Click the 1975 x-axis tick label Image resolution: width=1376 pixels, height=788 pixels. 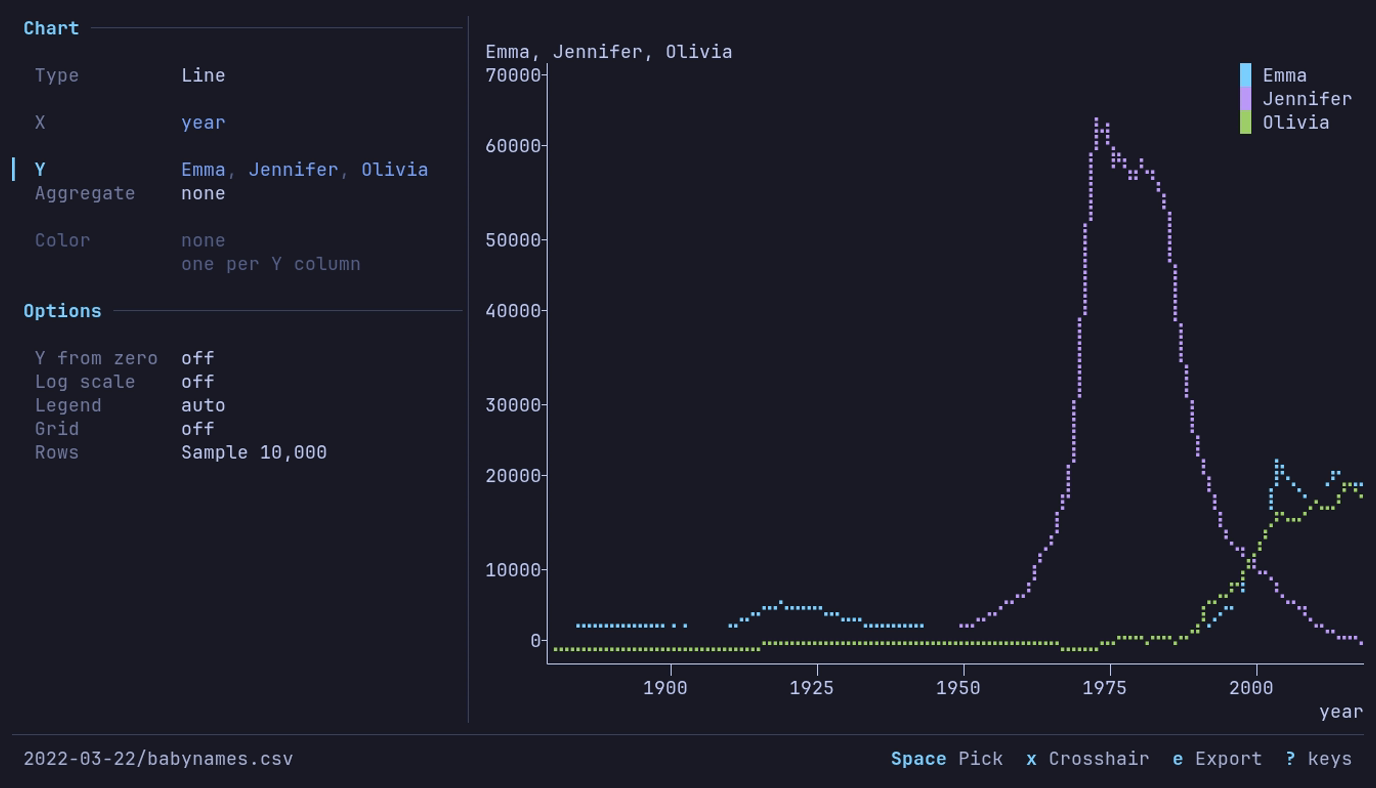point(1104,688)
